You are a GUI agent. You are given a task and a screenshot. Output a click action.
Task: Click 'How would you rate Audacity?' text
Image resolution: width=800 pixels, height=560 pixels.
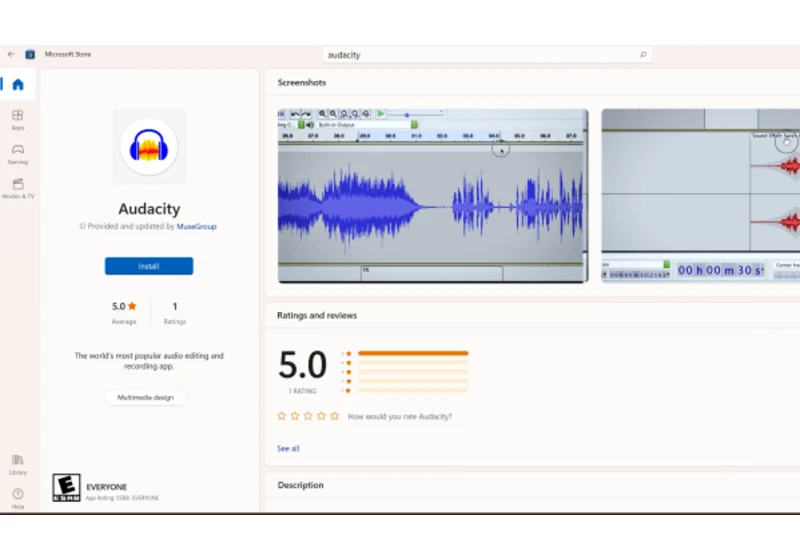click(x=399, y=417)
